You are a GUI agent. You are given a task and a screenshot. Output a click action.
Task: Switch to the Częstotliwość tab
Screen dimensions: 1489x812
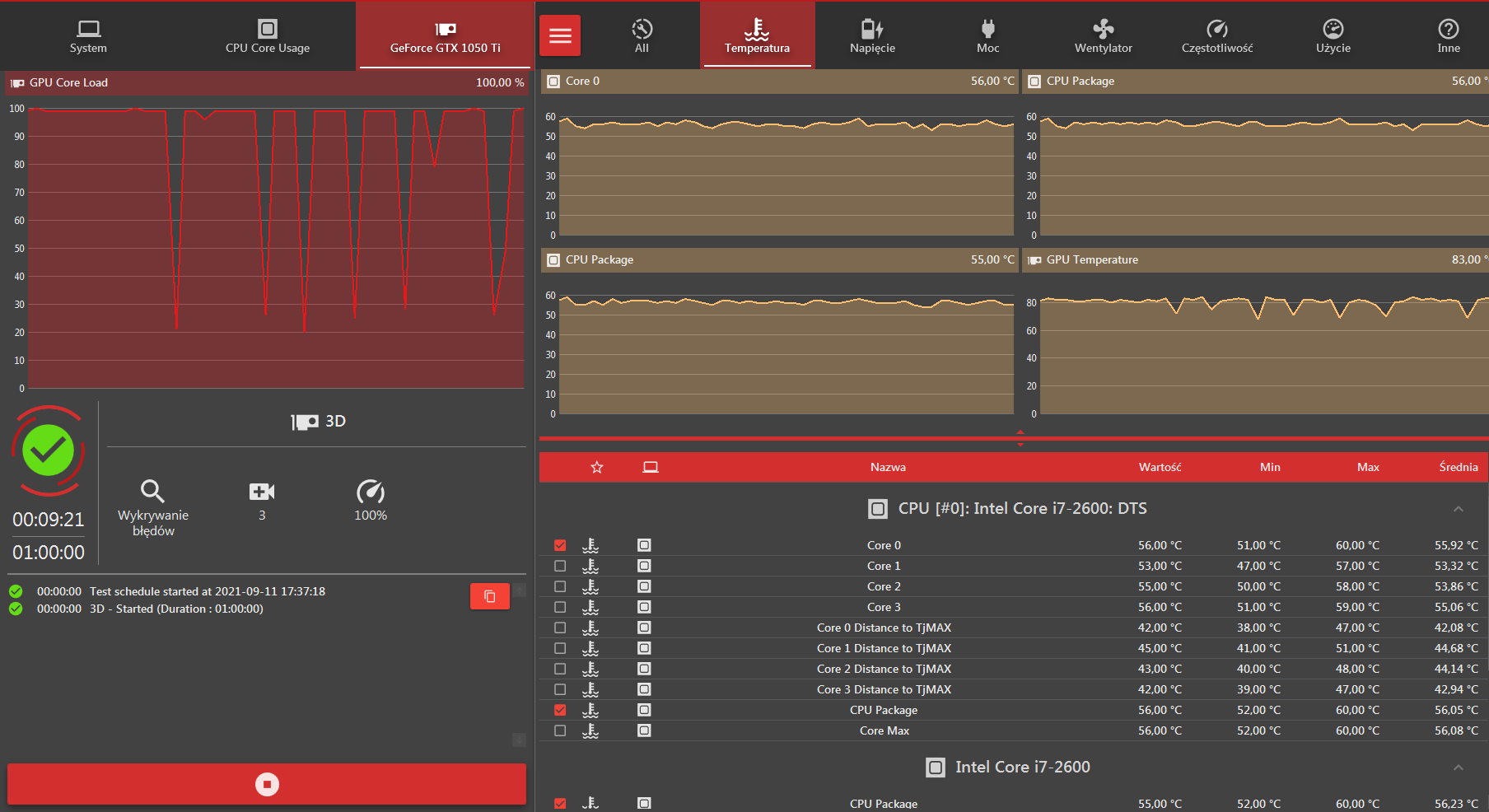1217,35
